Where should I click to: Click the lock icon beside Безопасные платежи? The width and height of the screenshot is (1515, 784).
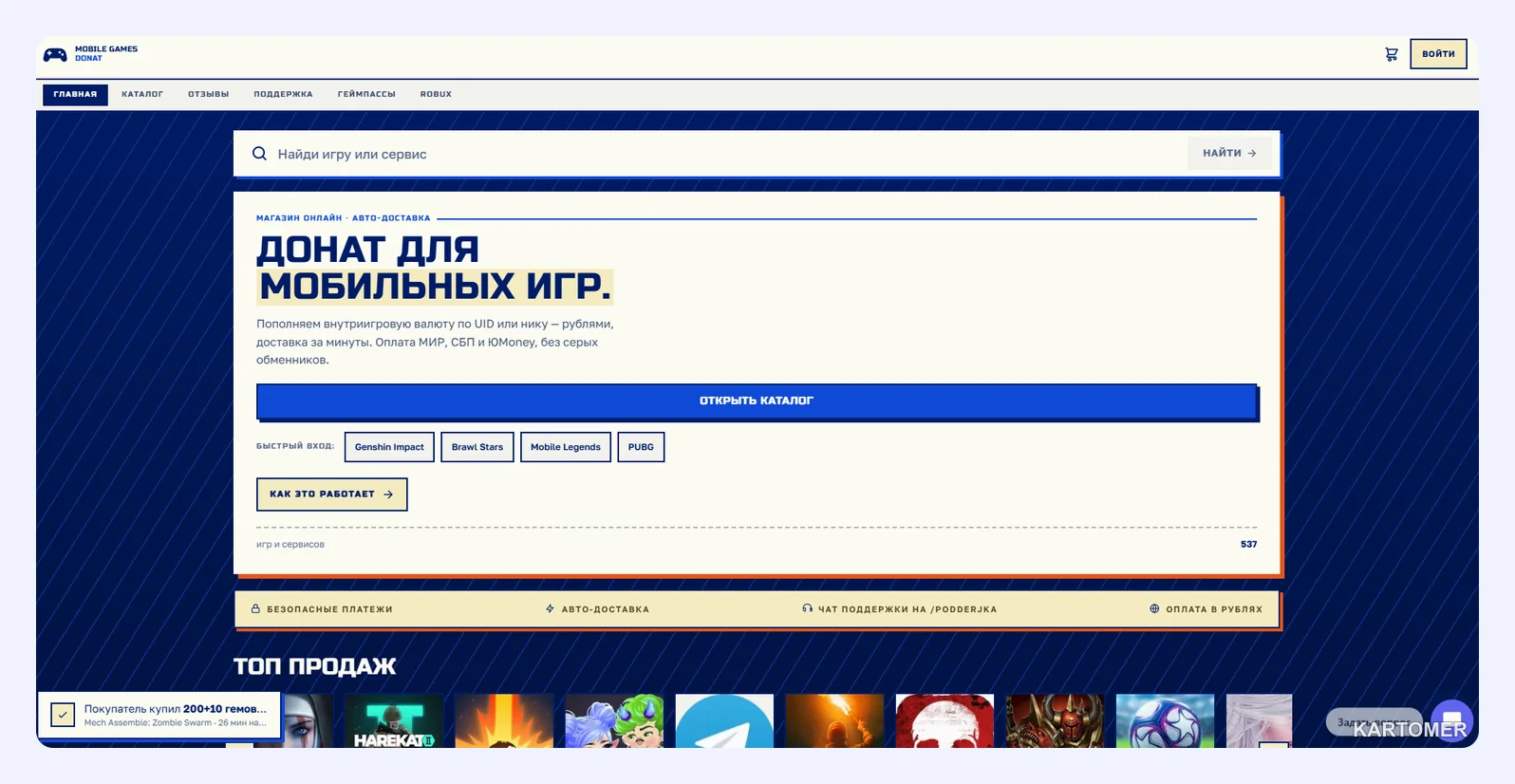pos(255,609)
